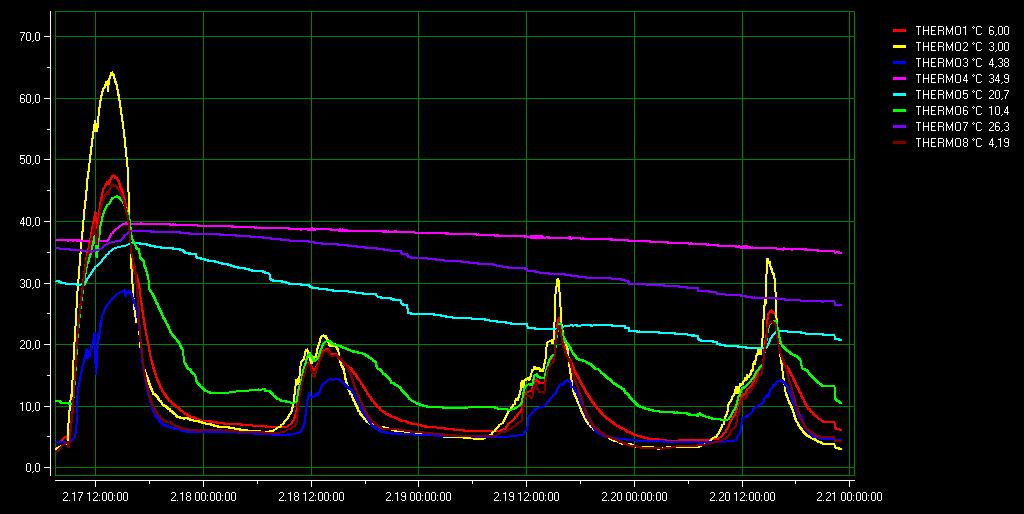This screenshot has height=514, width=1024.
Task: Click the yellow spike peak on 2.19 afternoon
Action: click(x=558, y=280)
